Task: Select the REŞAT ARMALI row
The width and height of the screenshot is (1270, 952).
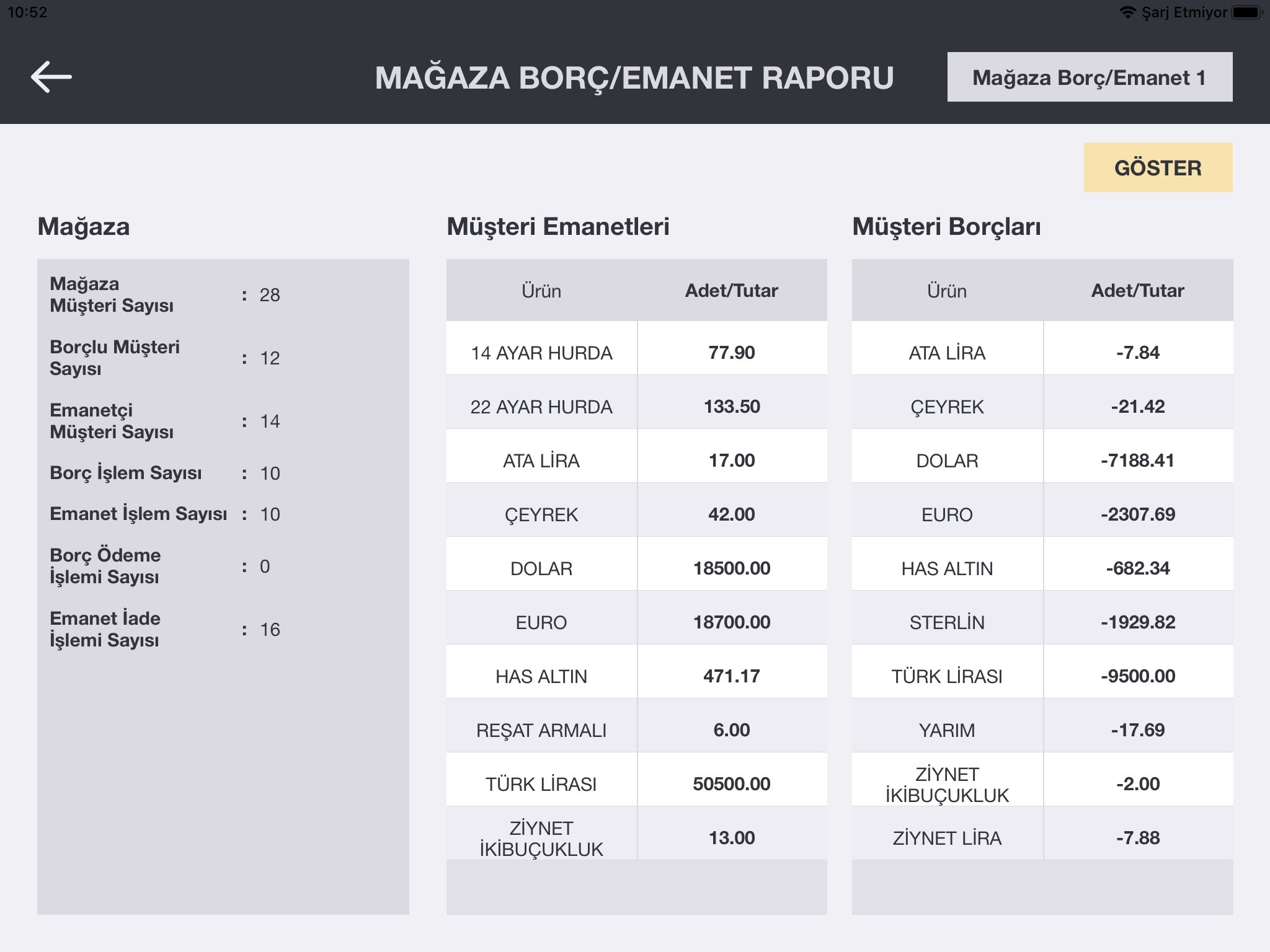Action: pos(636,725)
